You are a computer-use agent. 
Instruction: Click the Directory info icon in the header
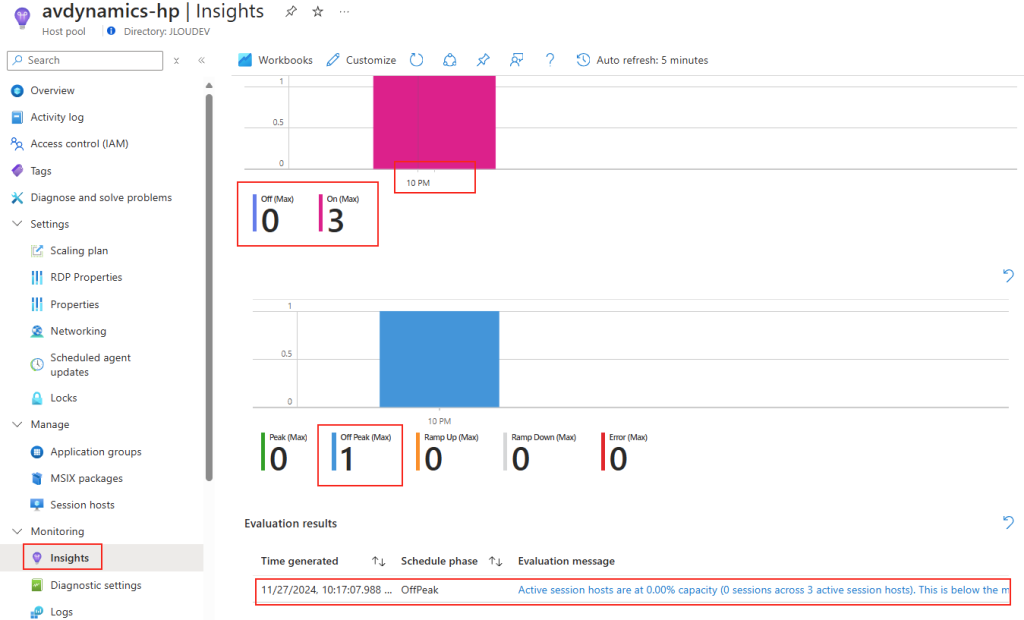[x=111, y=31]
